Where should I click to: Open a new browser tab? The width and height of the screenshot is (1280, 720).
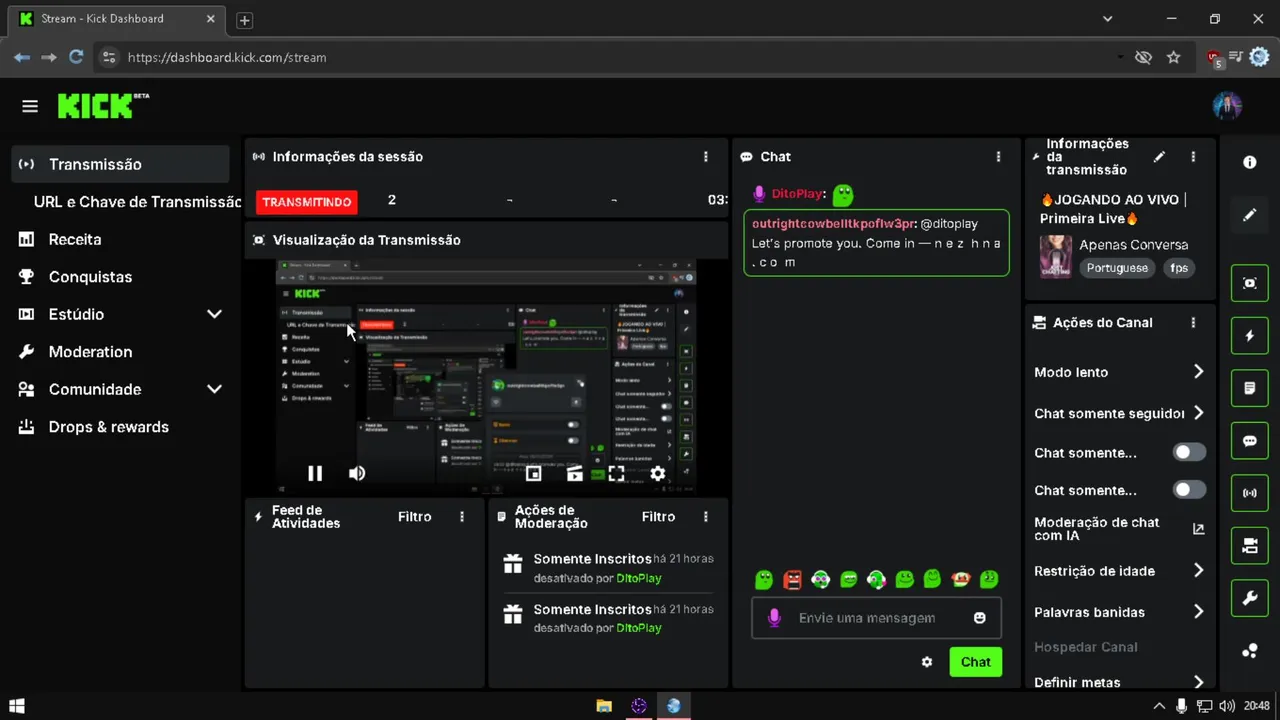coord(244,20)
